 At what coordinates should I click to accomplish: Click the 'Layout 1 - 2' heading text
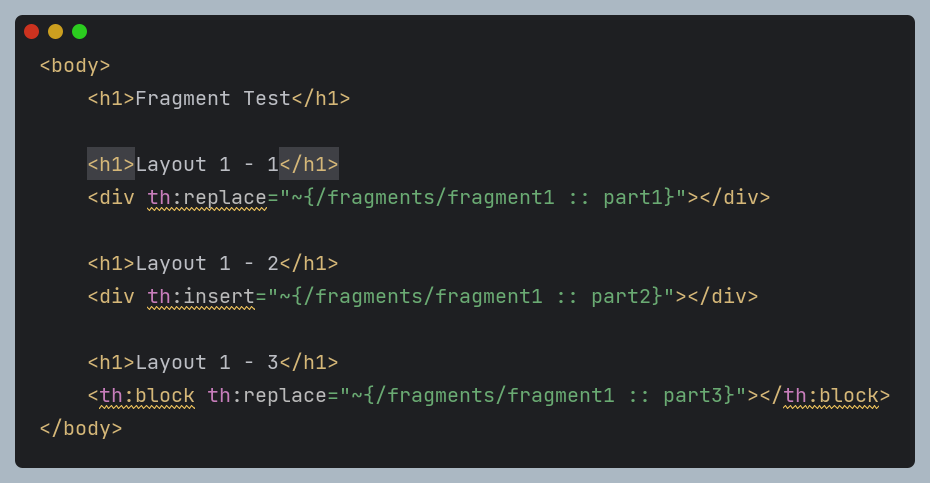(207, 263)
